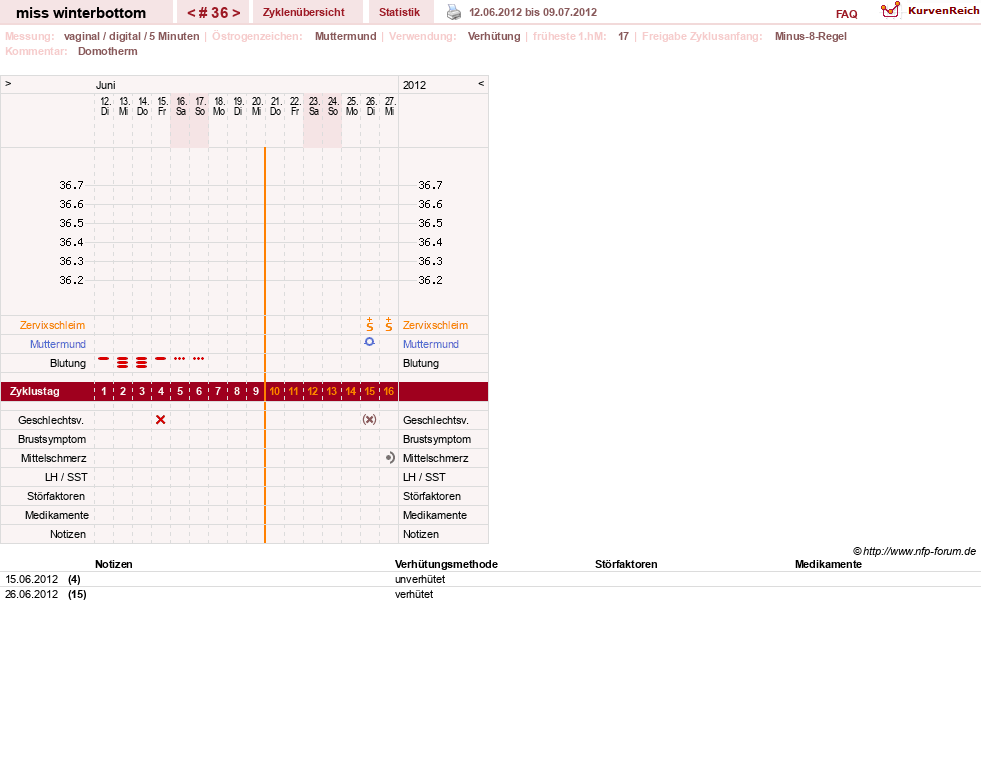The width and height of the screenshot is (981, 763).
Task: Select cycle day 1 in Zyklustag row
Action: pyautogui.click(x=104, y=392)
